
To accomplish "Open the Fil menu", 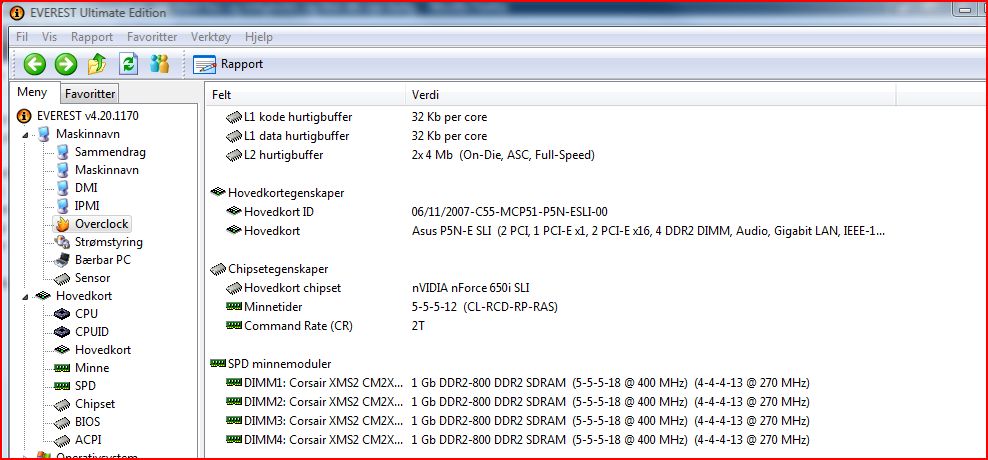I will coord(22,37).
